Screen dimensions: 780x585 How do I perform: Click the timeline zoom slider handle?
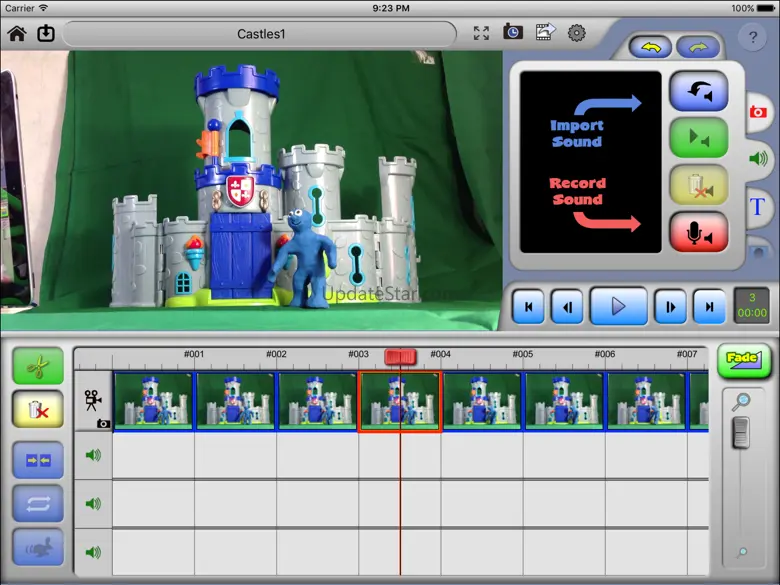tap(741, 432)
